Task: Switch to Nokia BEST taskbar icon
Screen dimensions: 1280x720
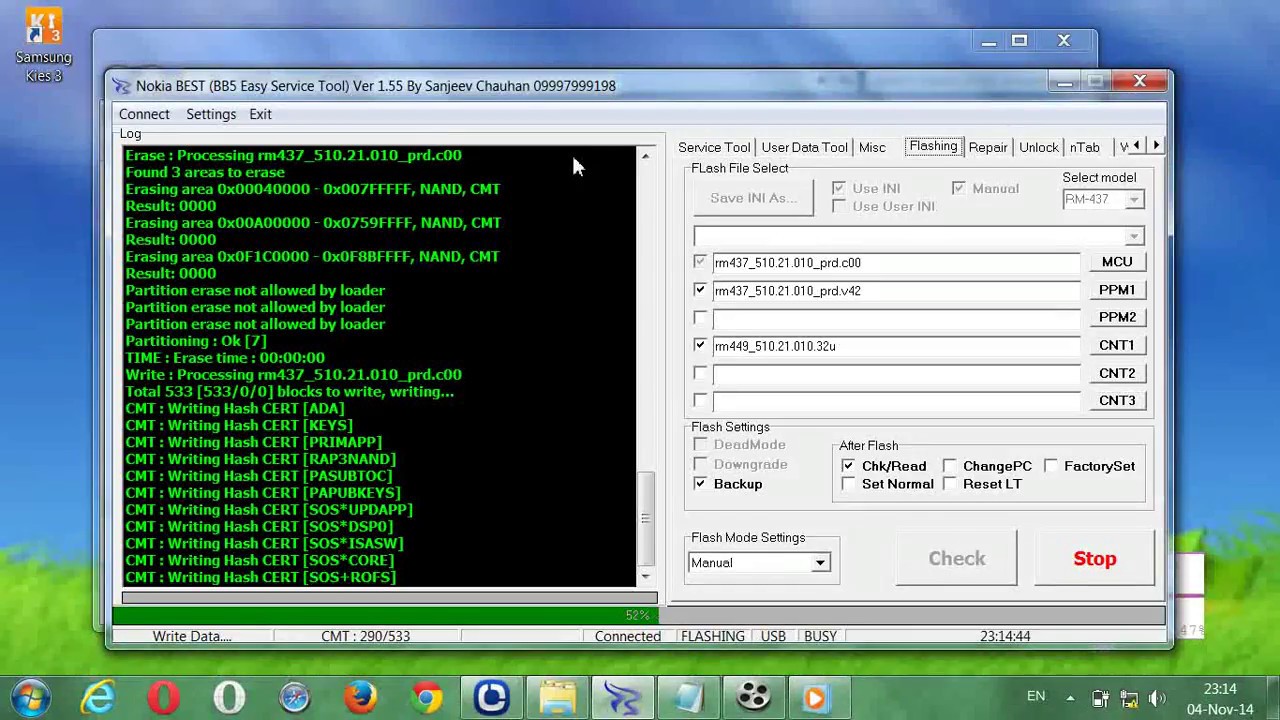Action: click(x=623, y=697)
